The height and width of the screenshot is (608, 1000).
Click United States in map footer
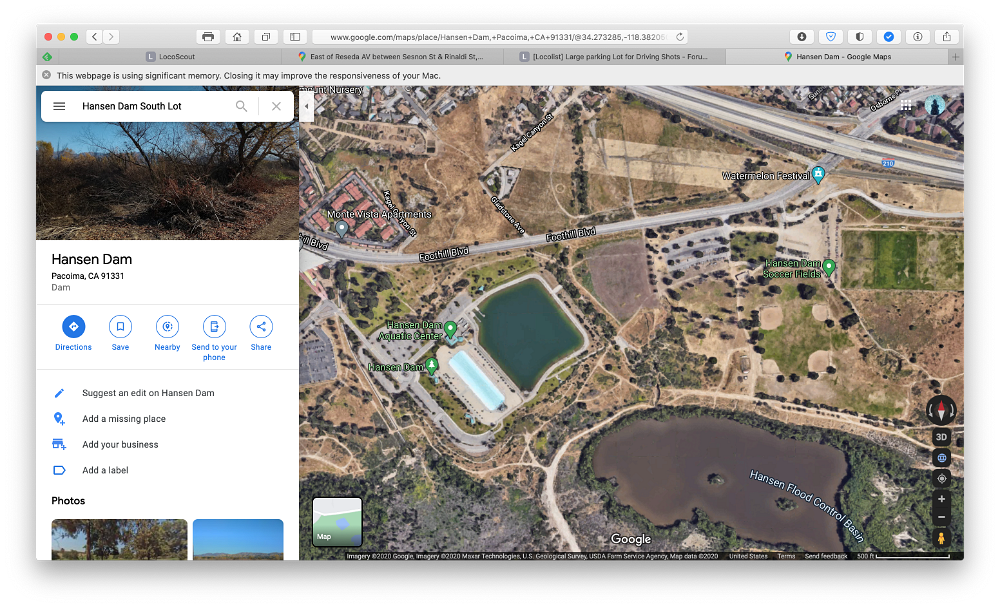tap(748, 556)
